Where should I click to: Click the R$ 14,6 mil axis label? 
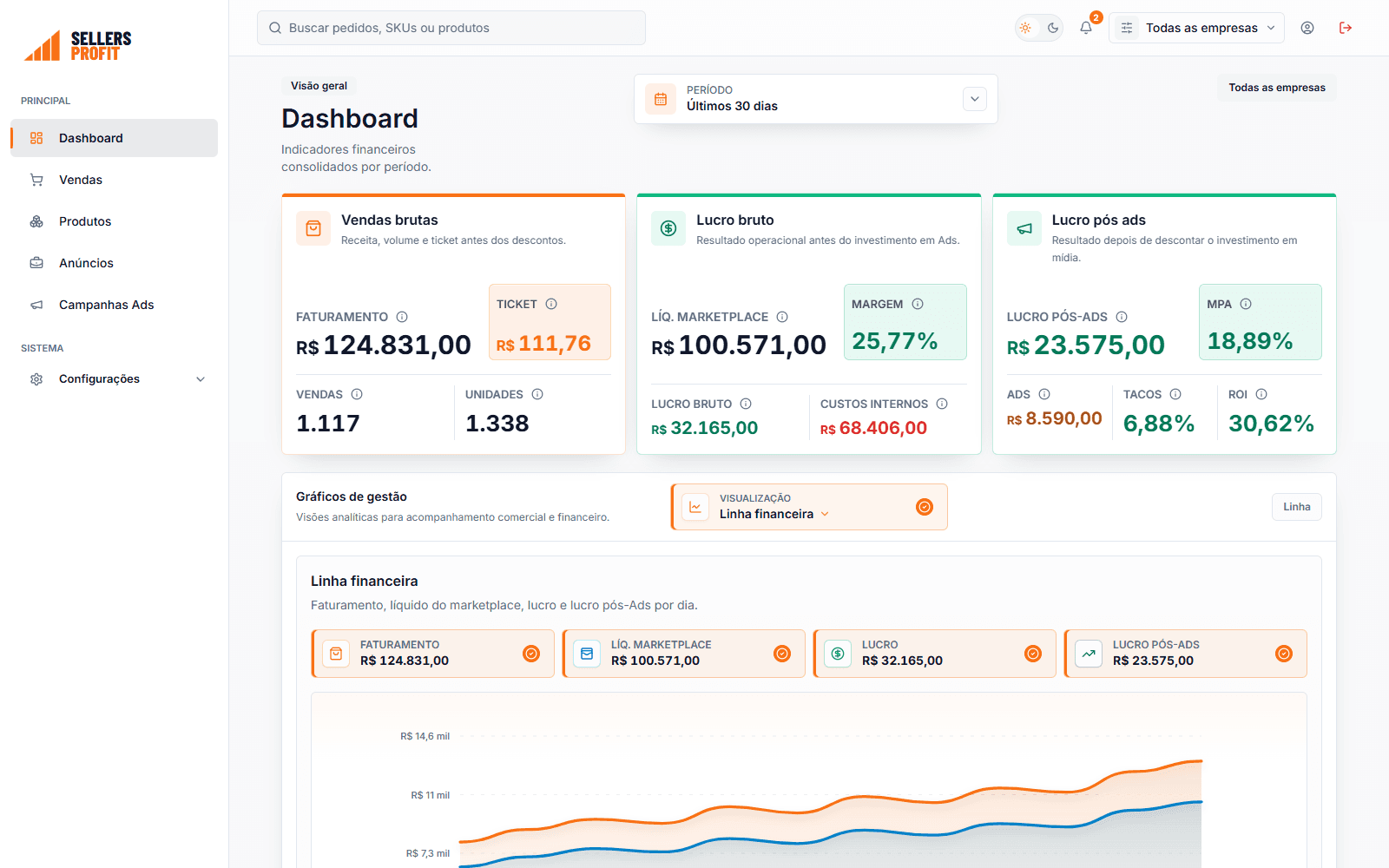pos(425,736)
